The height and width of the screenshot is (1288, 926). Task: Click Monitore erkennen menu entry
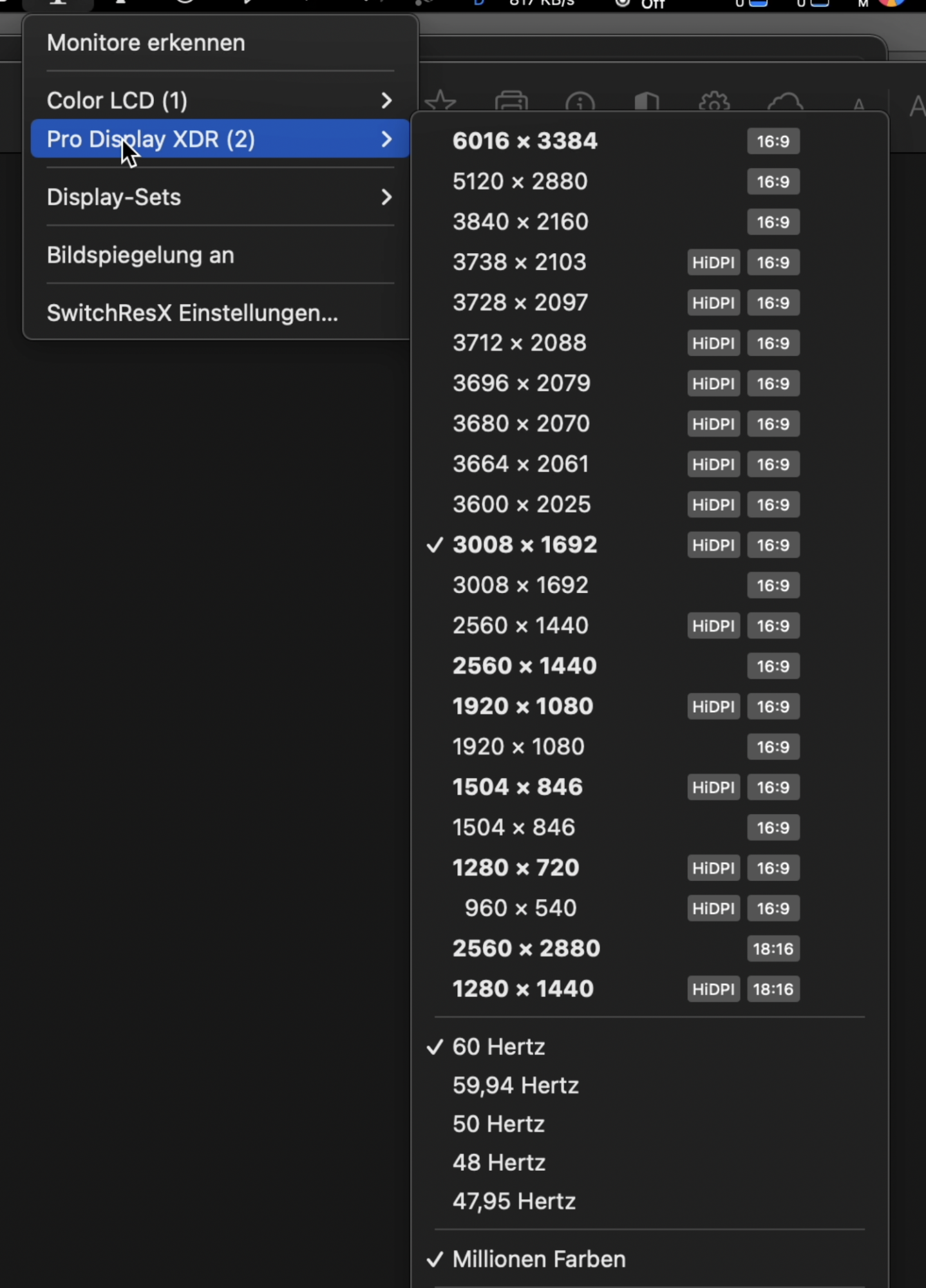pyautogui.click(x=220, y=43)
